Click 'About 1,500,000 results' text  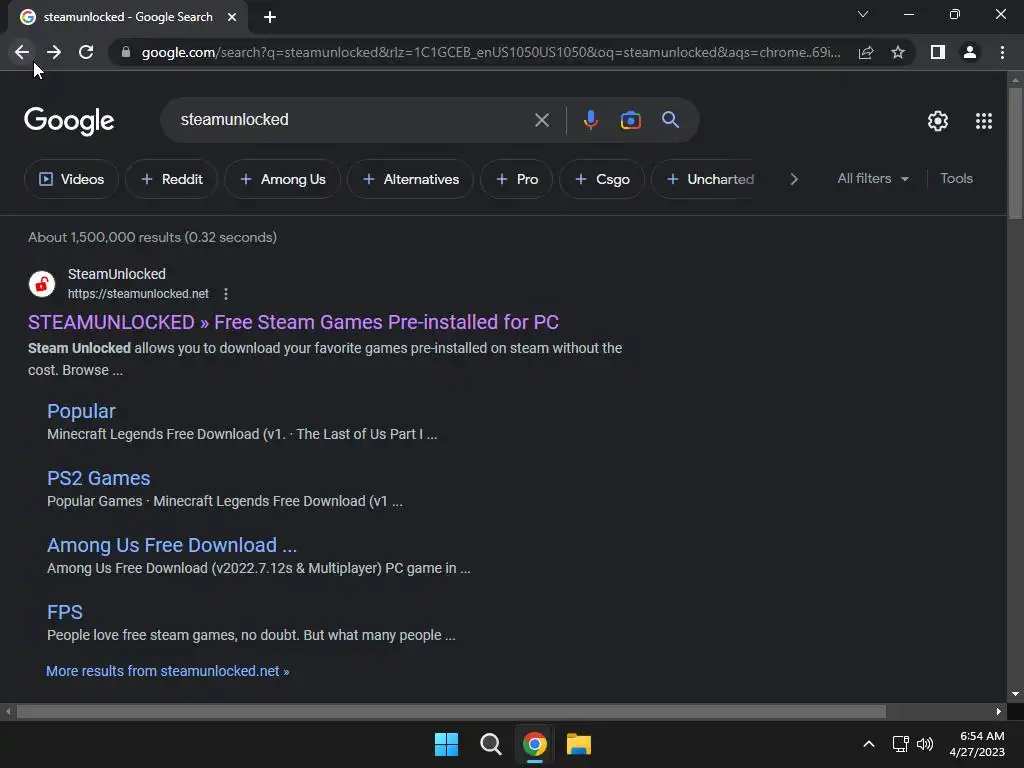[x=103, y=237]
